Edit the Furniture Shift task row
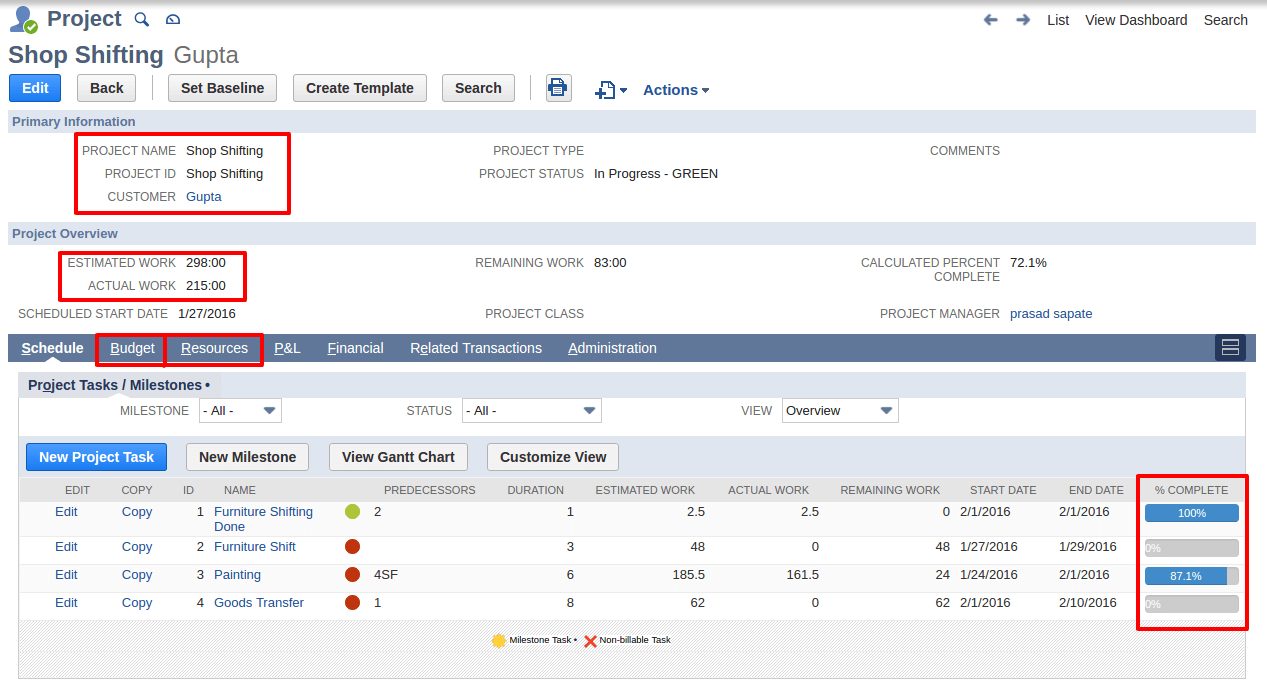This screenshot has width=1267, height=695. [x=66, y=547]
